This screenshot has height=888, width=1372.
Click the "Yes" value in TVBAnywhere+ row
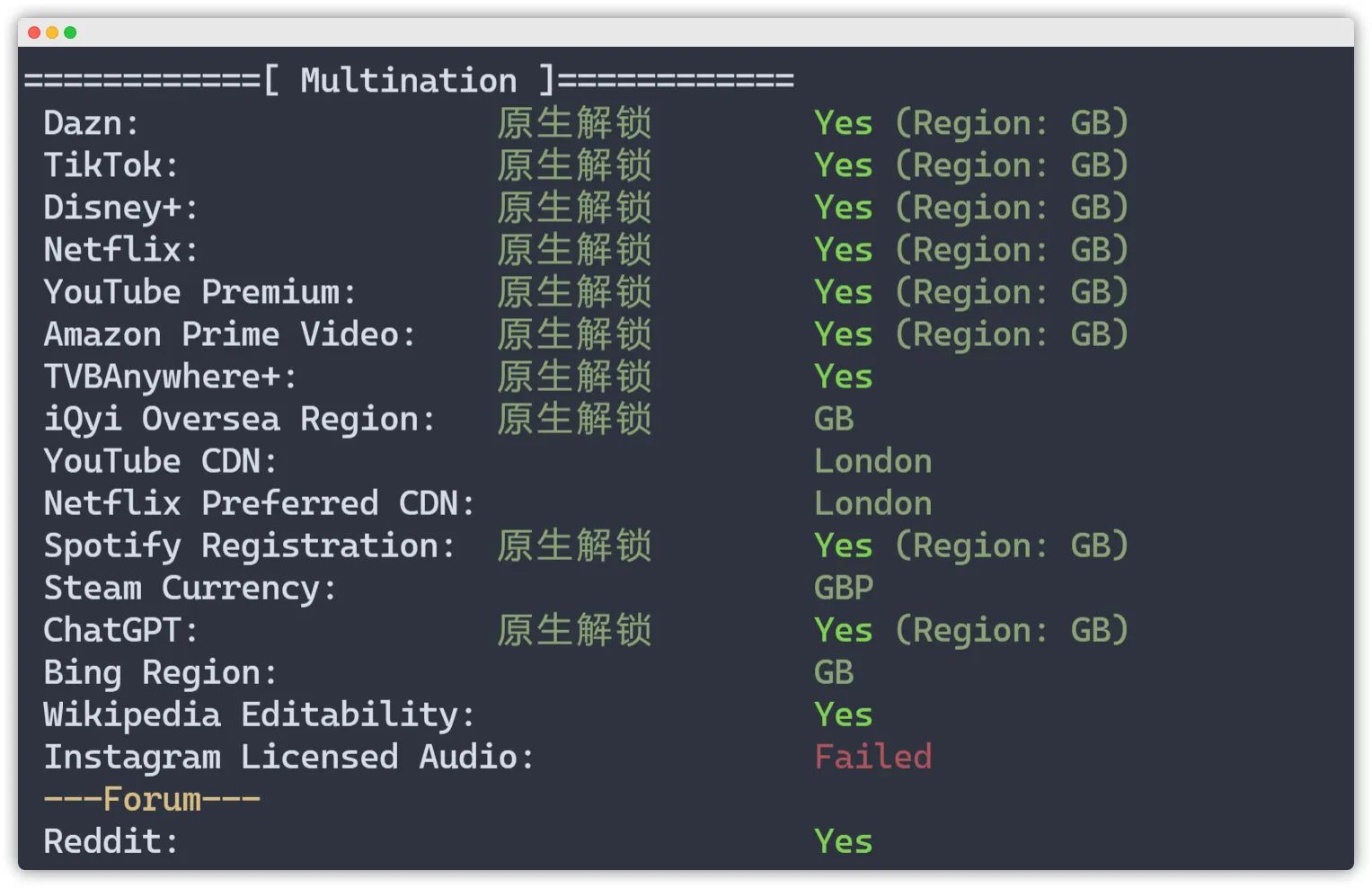(844, 377)
